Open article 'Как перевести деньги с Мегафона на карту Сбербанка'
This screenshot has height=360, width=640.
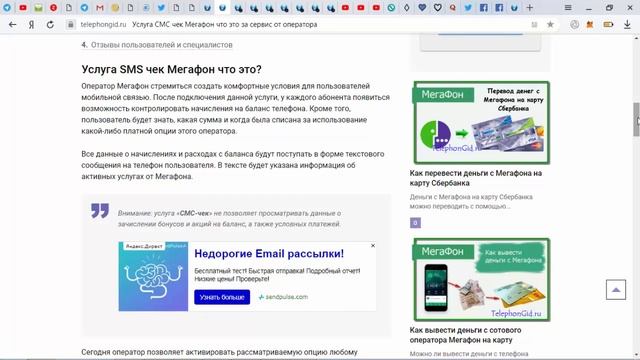click(476, 178)
